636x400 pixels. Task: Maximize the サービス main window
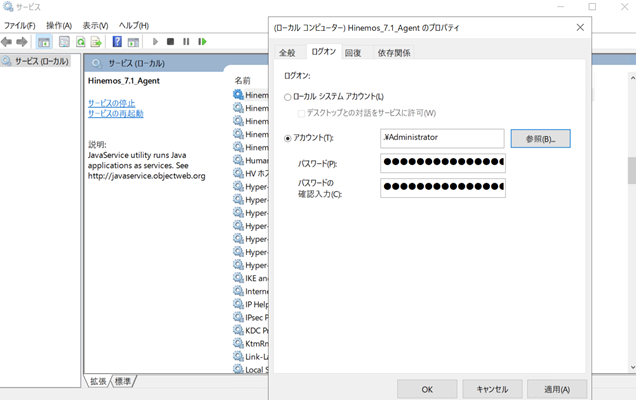(592, 7)
